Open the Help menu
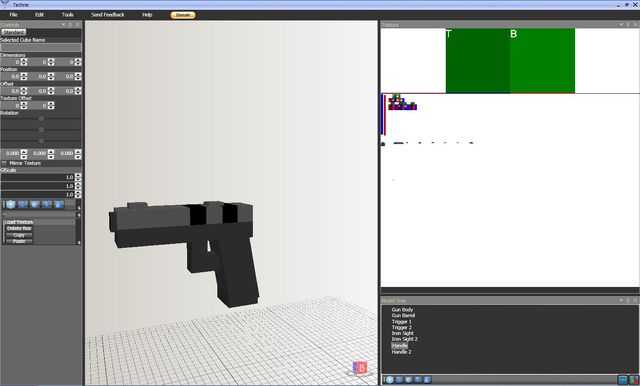This screenshot has height=386, width=640. click(147, 15)
